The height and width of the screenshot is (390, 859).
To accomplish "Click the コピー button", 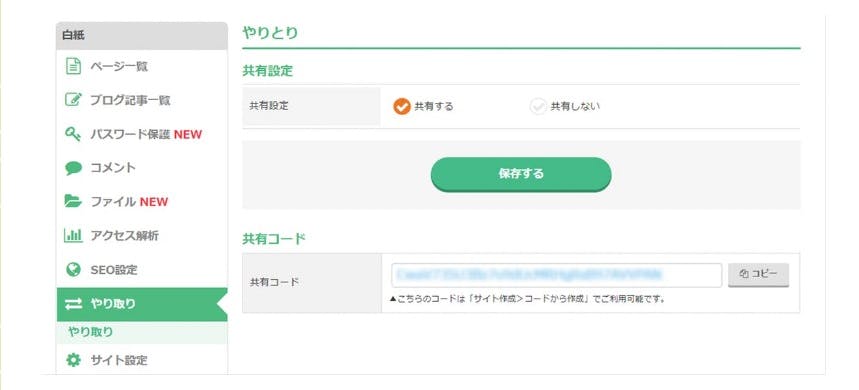I will tap(758, 275).
